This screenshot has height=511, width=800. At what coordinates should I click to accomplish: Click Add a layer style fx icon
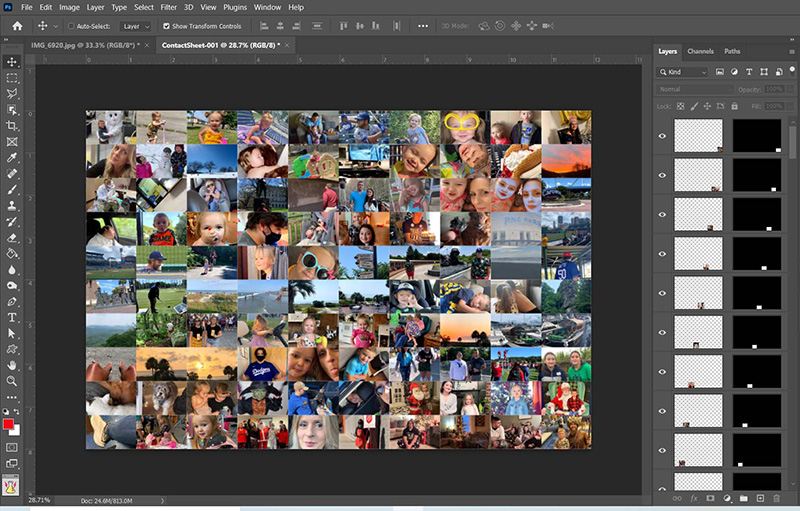coord(694,498)
